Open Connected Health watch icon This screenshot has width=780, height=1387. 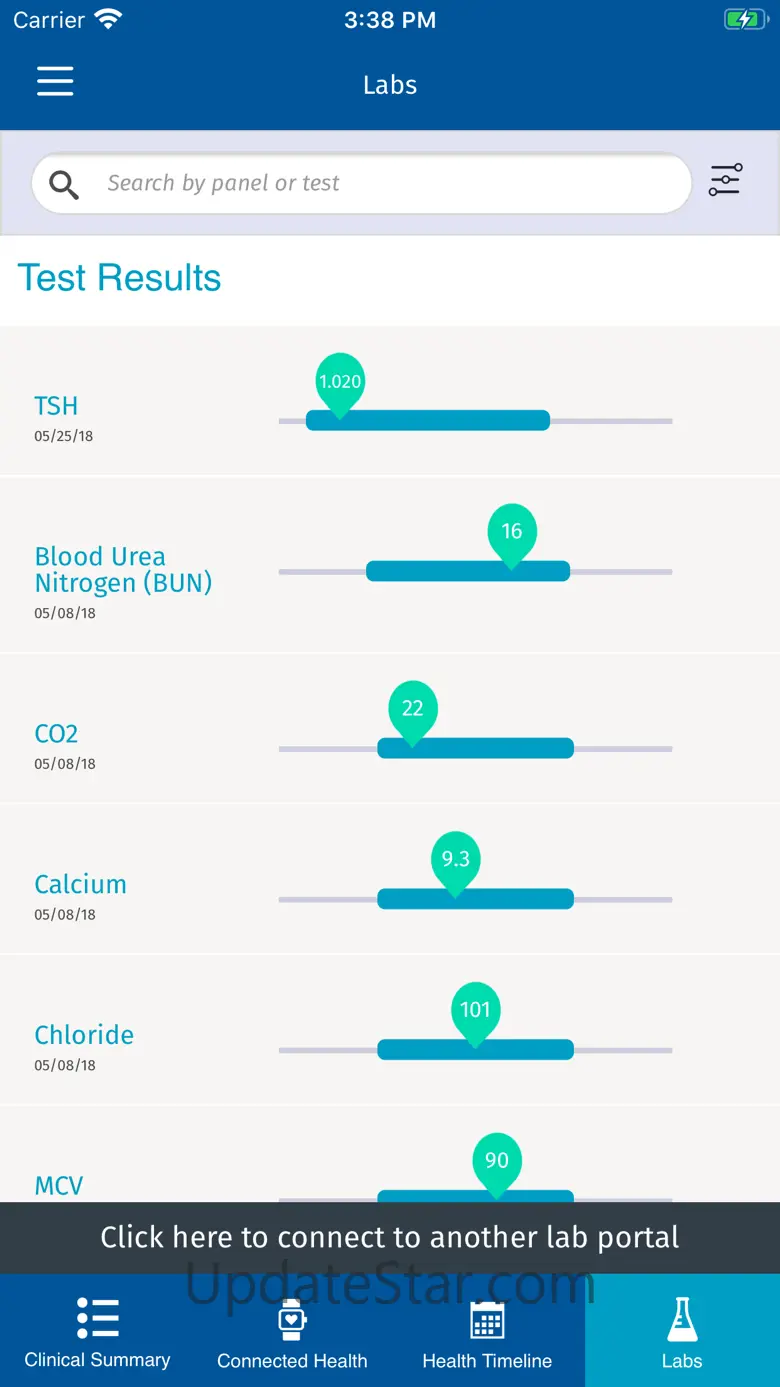[292, 1319]
